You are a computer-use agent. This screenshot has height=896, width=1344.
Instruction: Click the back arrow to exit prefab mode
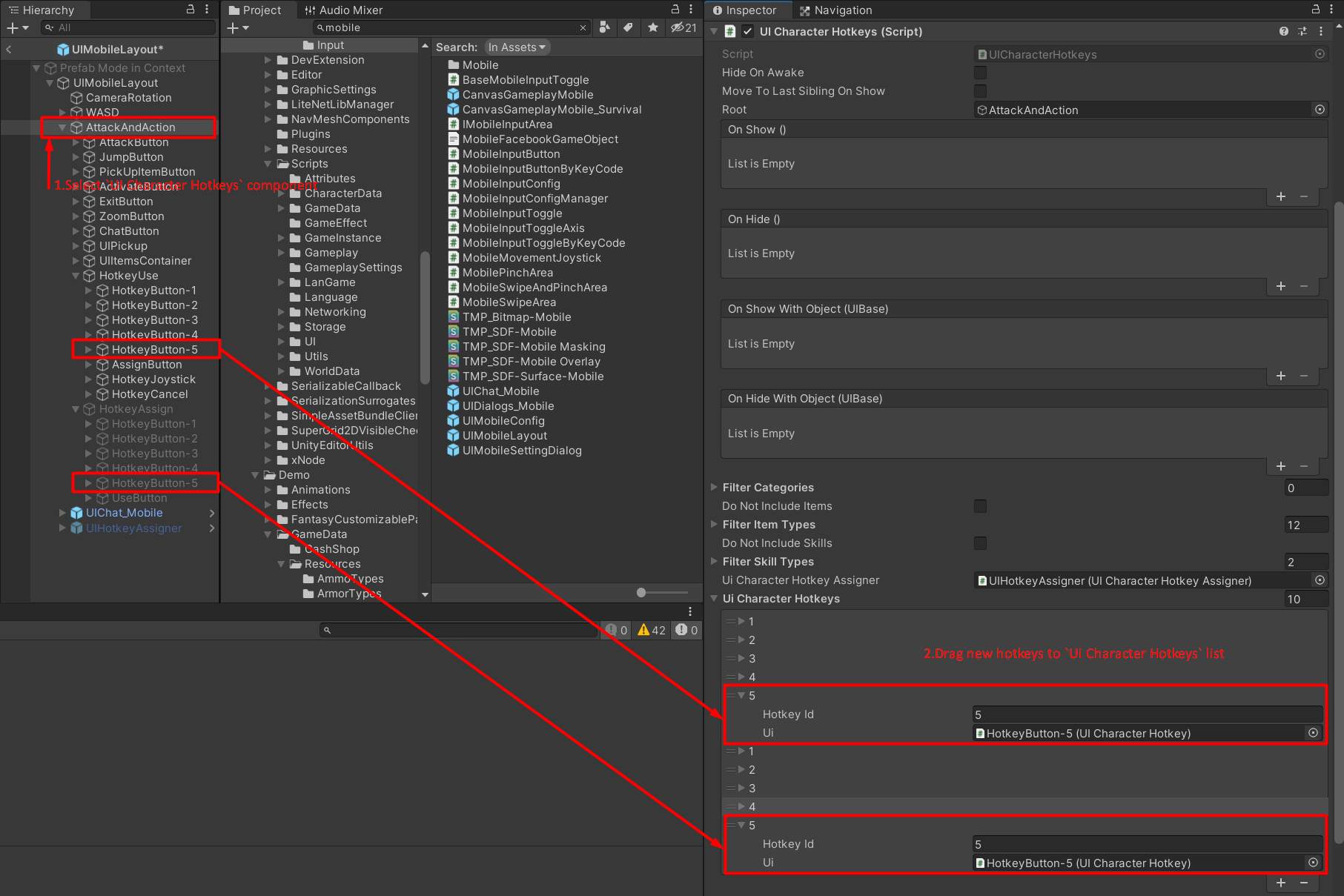[x=9, y=49]
